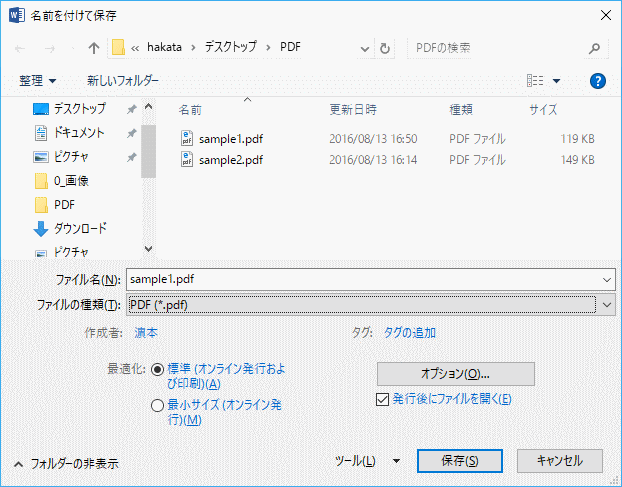Image resolution: width=622 pixels, height=487 pixels.
Task: Expand the file name dropdown arrow
Action: pyautogui.click(x=607, y=280)
